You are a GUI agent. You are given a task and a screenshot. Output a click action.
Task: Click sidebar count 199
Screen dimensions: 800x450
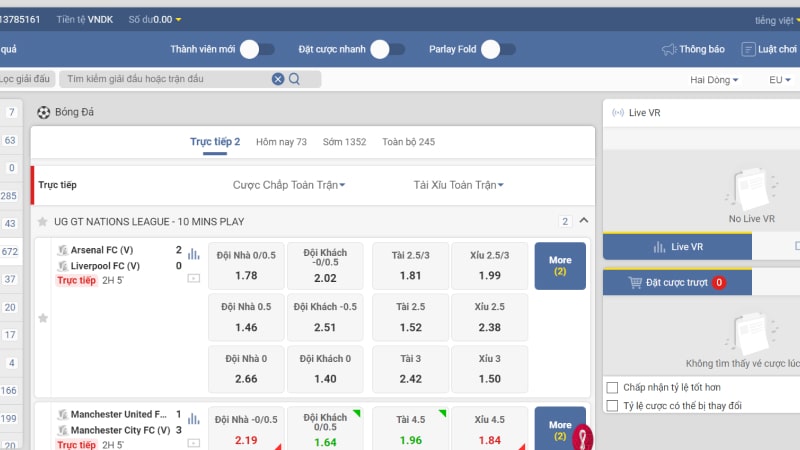[x=9, y=418]
